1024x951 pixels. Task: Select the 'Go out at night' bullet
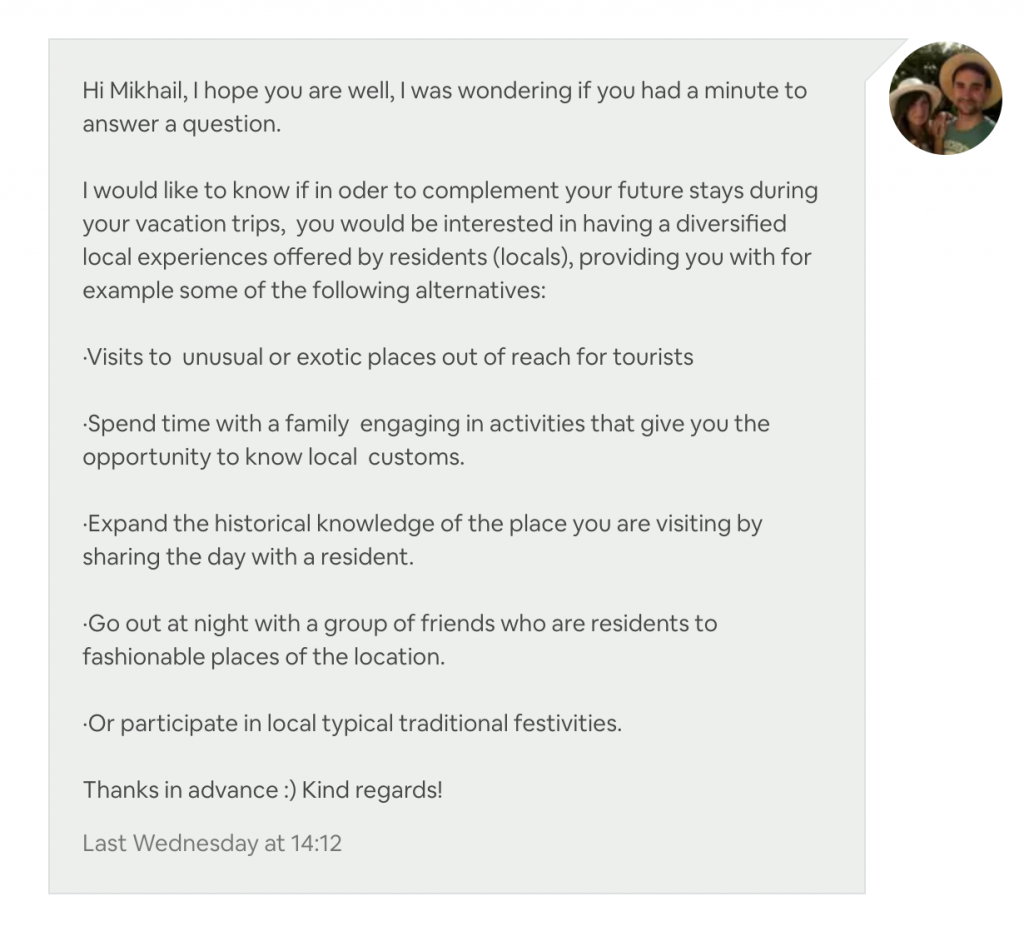pyautogui.click(x=400, y=624)
